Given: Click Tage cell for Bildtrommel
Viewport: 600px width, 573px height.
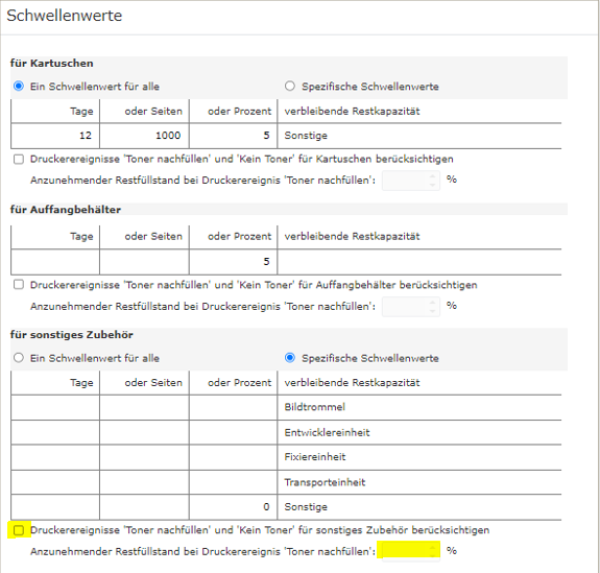Looking at the screenshot, I should pyautogui.click(x=55, y=407).
